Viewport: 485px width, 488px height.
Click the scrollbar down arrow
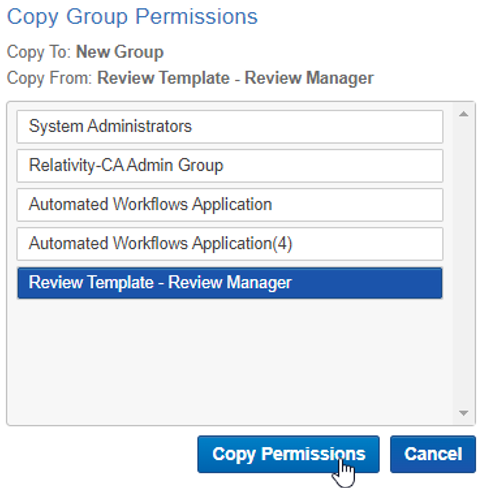click(463, 413)
